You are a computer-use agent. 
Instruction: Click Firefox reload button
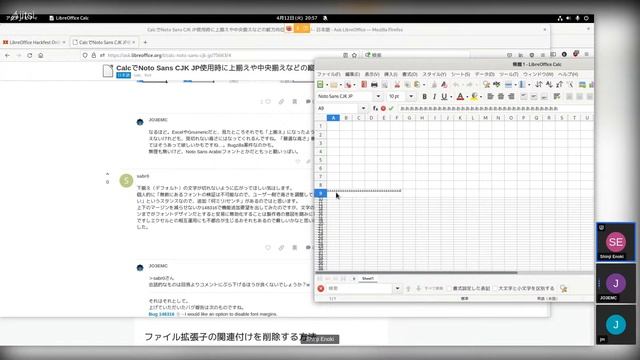(x=29, y=55)
